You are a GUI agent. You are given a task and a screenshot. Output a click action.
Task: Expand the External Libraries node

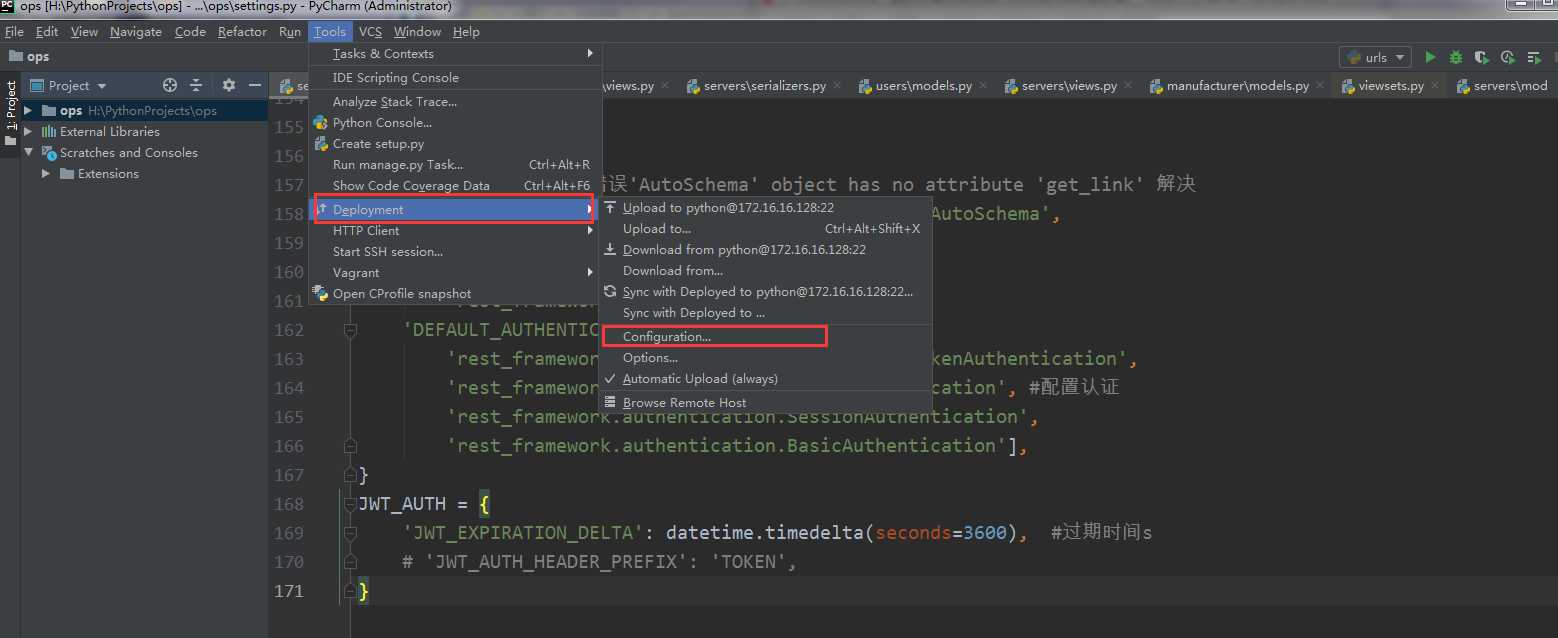point(28,131)
